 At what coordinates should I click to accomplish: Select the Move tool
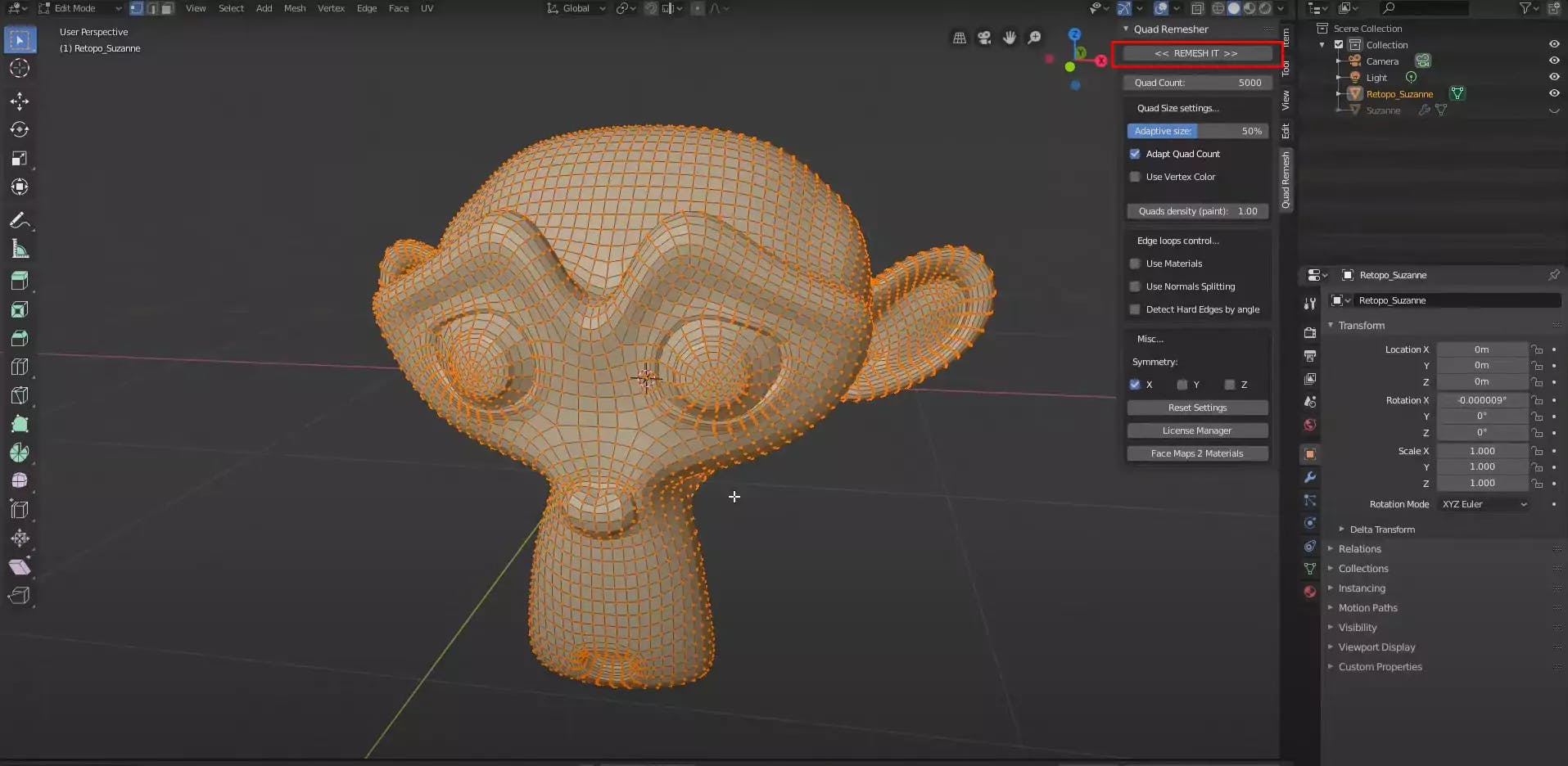coord(20,101)
